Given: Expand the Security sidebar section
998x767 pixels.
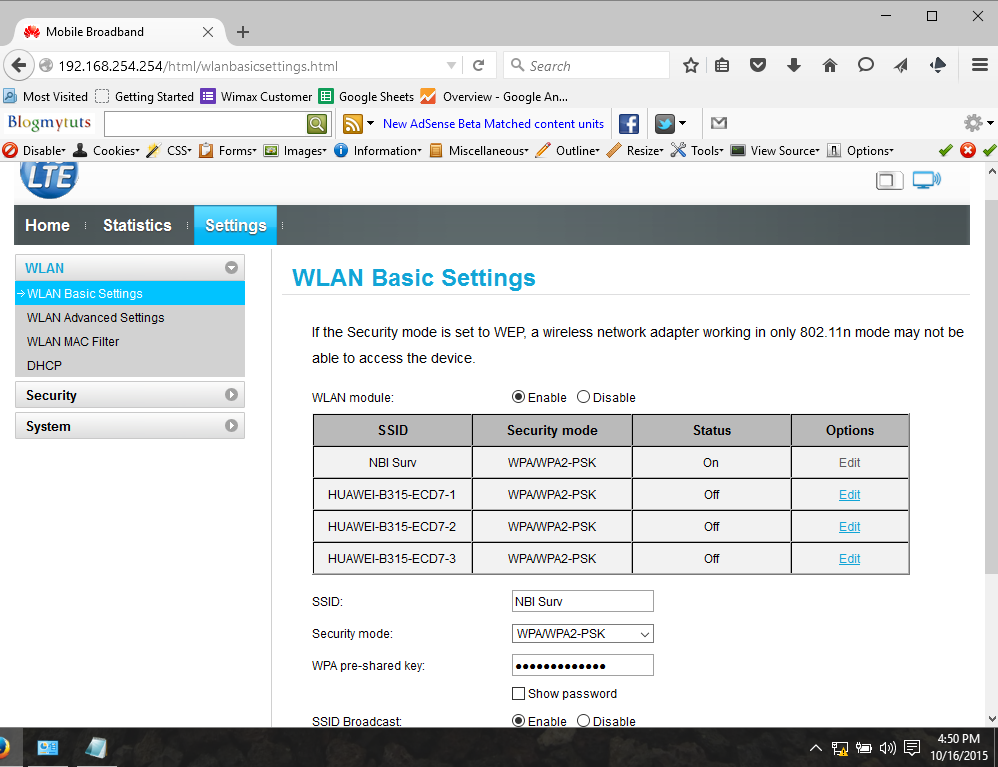Looking at the screenshot, I should click(x=130, y=395).
